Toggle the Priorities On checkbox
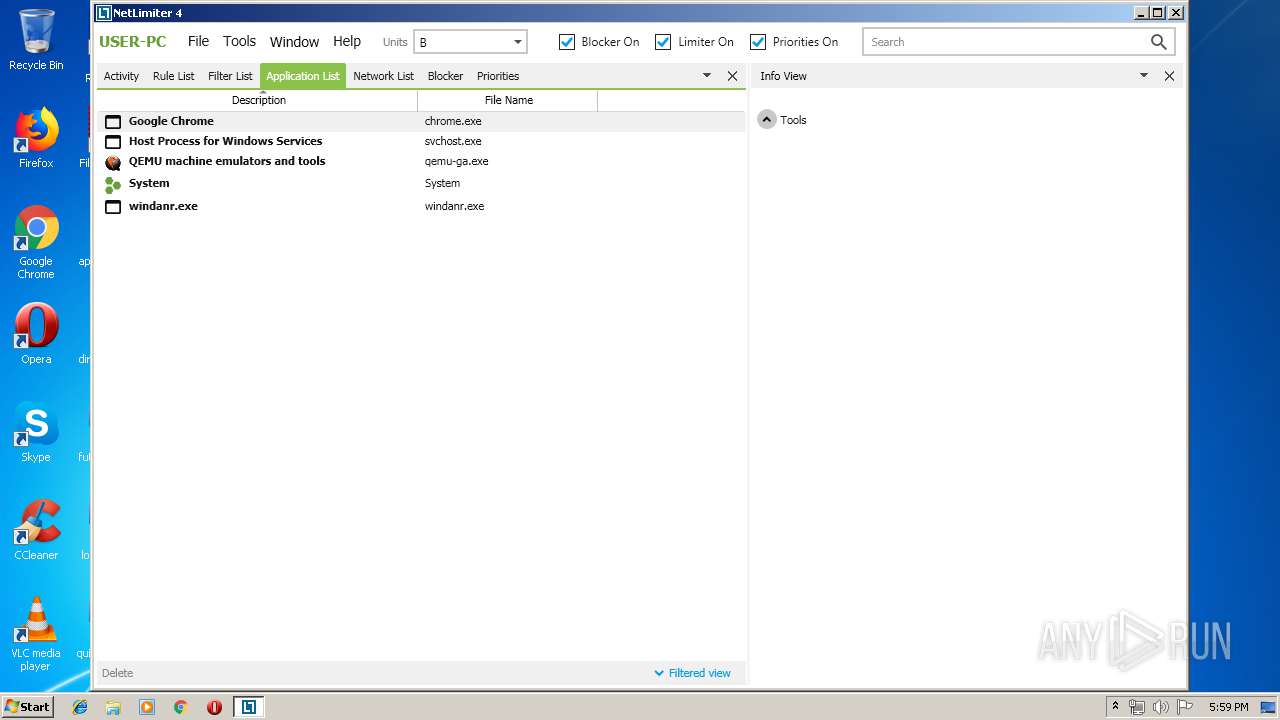The height and width of the screenshot is (720, 1280). click(x=758, y=42)
